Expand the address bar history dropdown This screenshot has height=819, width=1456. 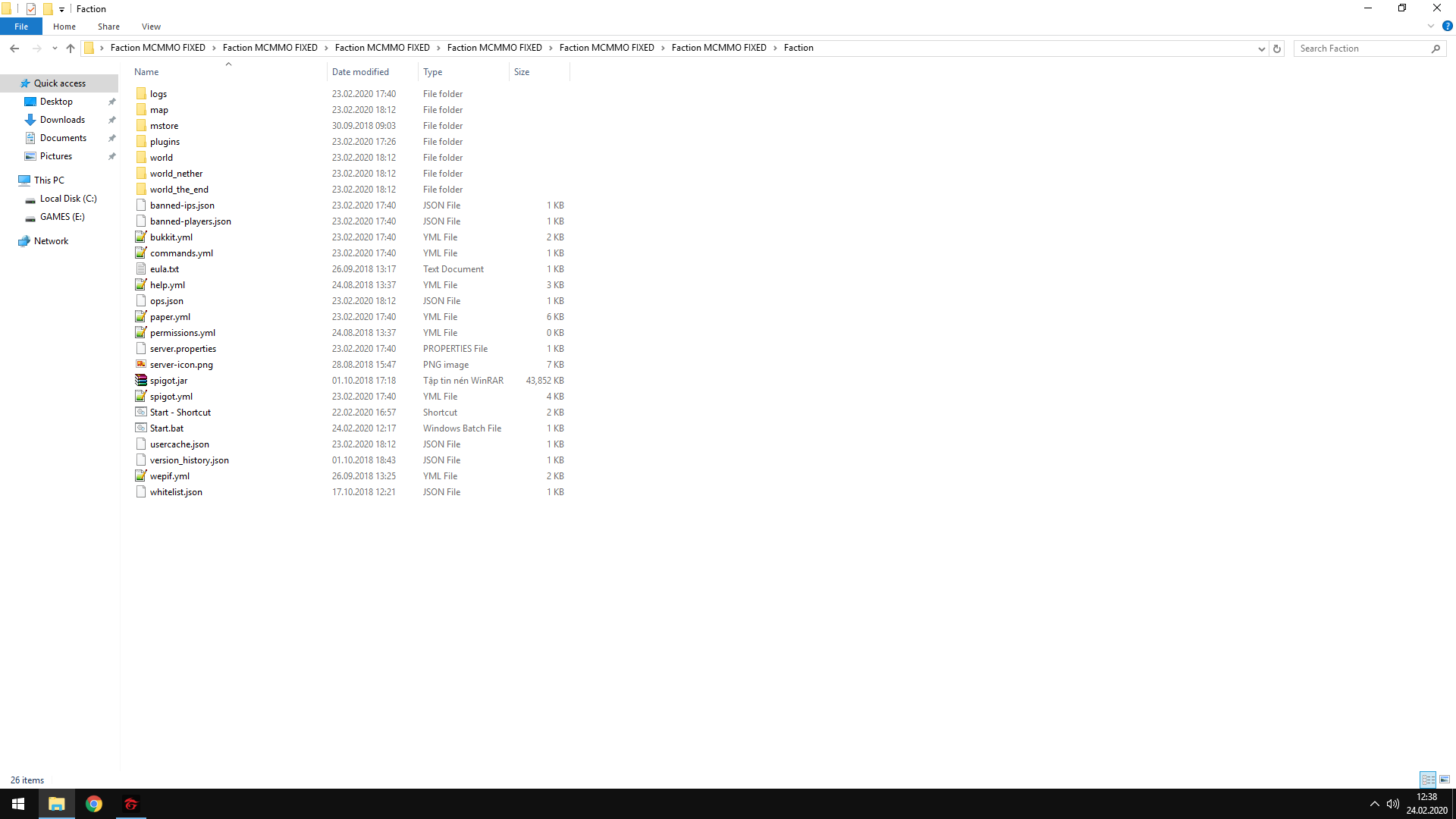[1261, 49]
